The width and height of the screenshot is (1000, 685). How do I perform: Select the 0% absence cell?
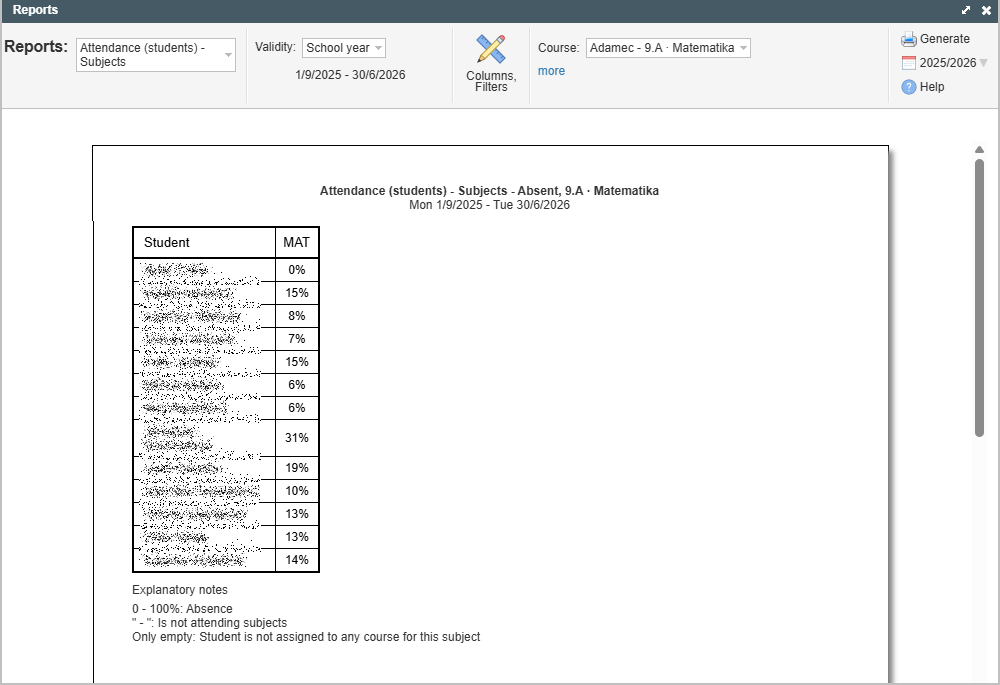click(297, 270)
